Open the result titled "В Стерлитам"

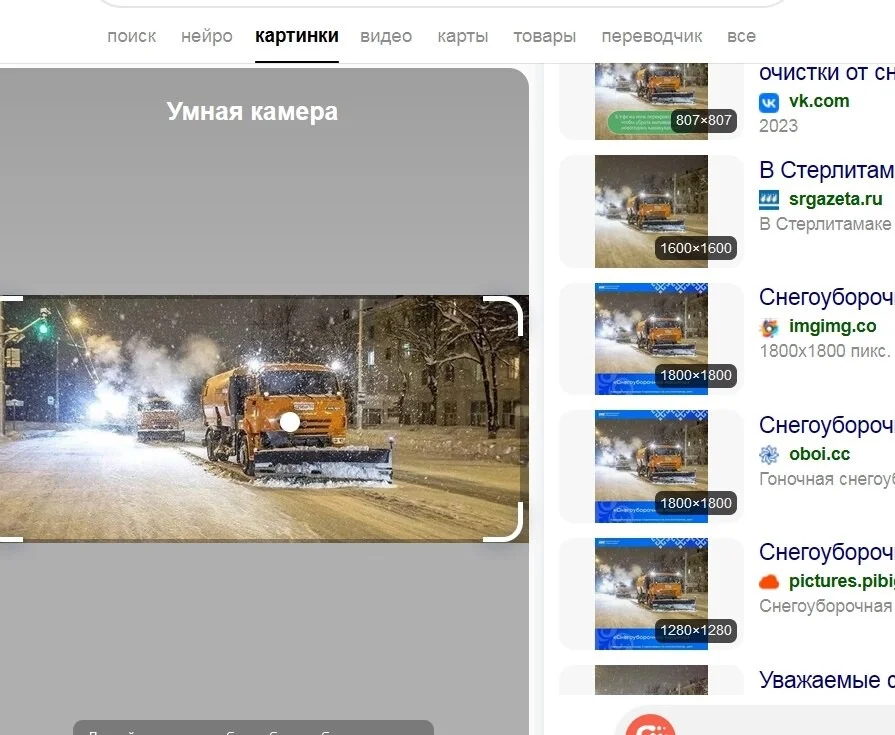pyautogui.click(x=827, y=170)
